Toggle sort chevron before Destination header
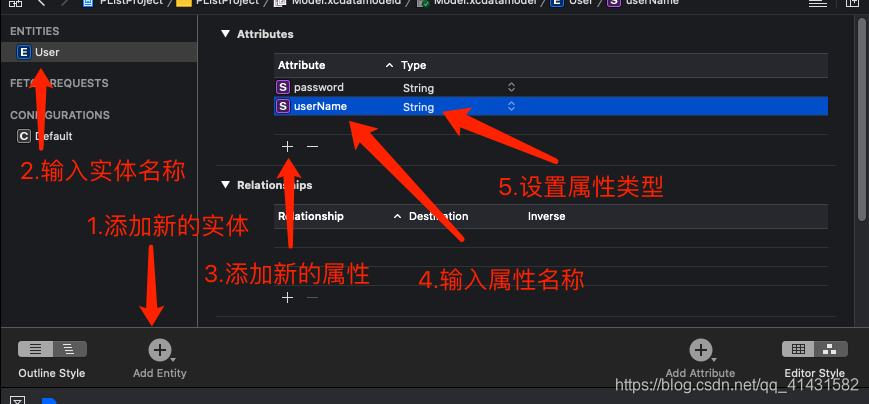 (x=397, y=216)
